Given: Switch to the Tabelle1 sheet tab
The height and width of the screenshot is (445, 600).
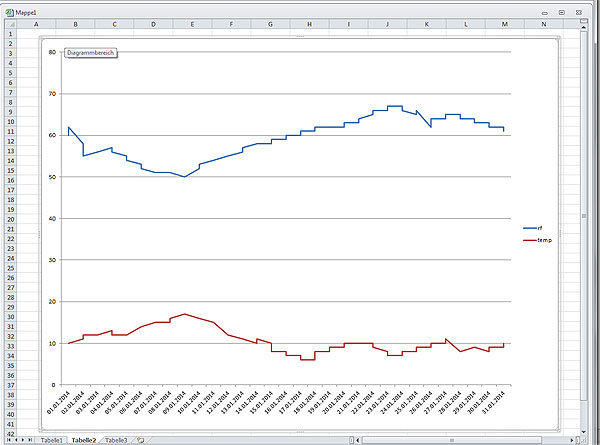Looking at the screenshot, I should (51, 440).
